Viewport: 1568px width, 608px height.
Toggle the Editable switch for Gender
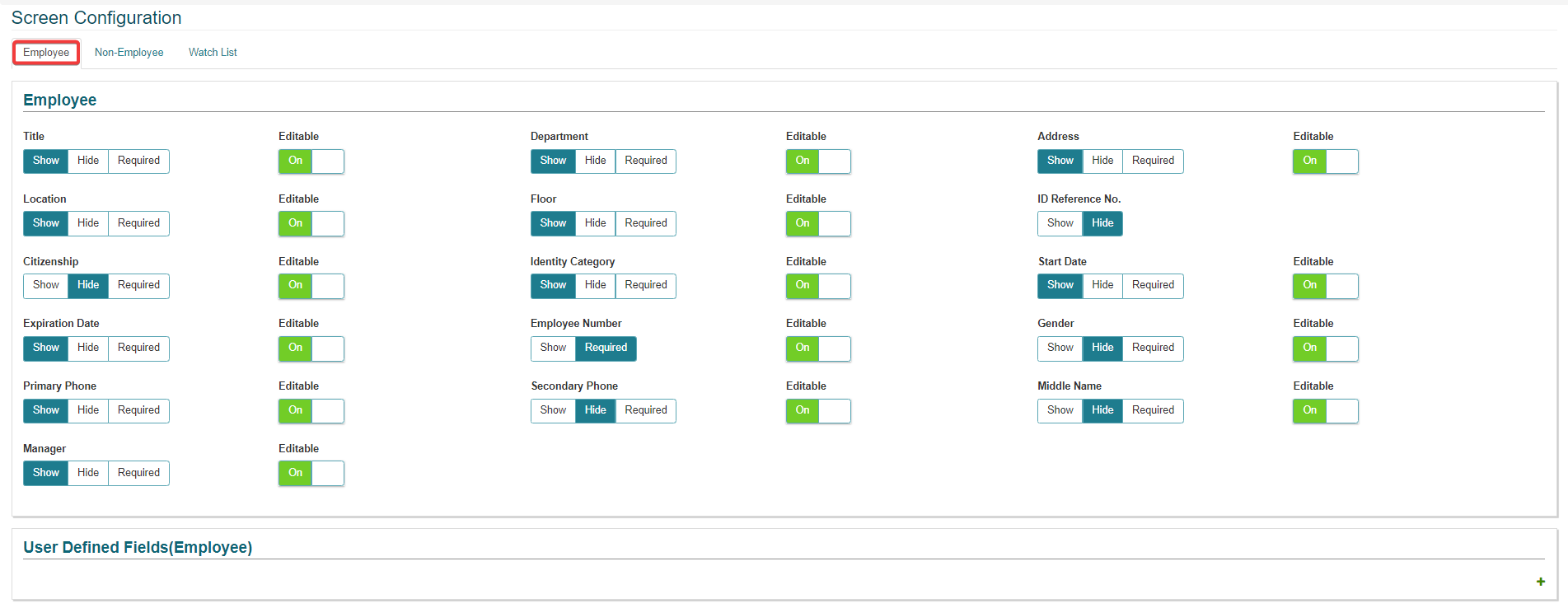pos(1325,348)
